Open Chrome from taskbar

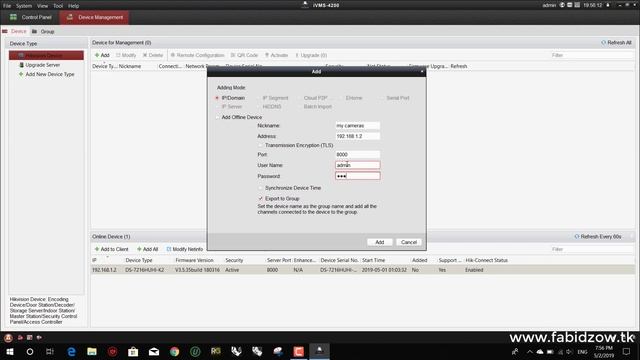(x=175, y=351)
